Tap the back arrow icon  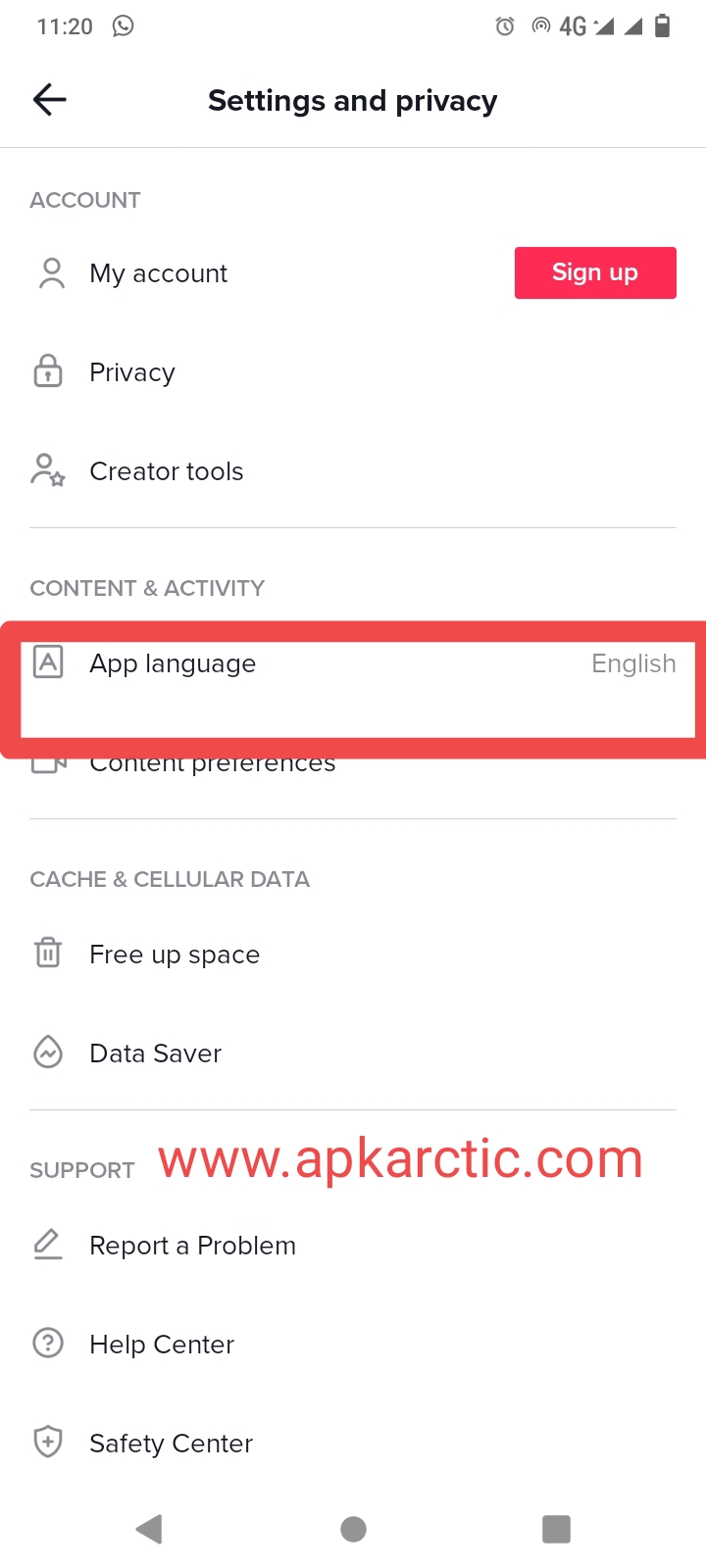click(49, 99)
